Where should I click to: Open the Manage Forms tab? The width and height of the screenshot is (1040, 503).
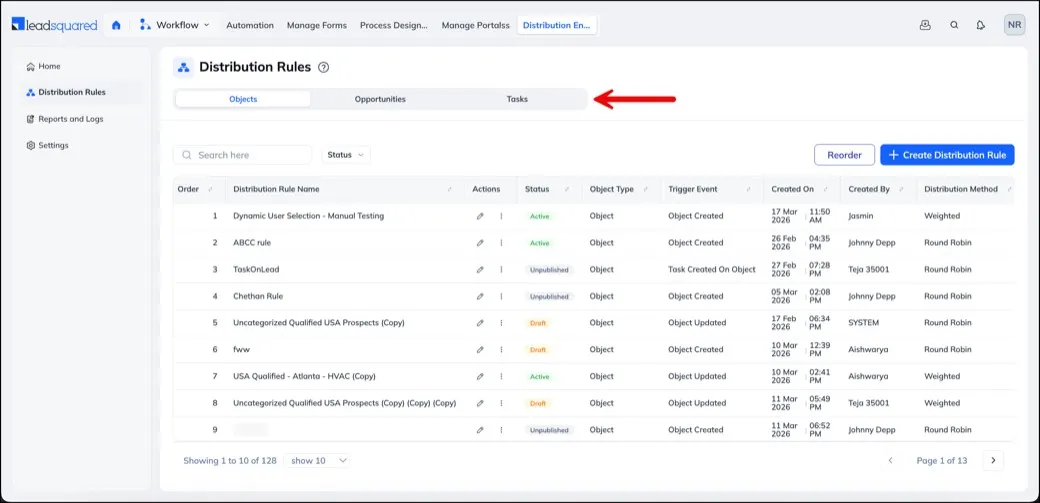point(317,25)
